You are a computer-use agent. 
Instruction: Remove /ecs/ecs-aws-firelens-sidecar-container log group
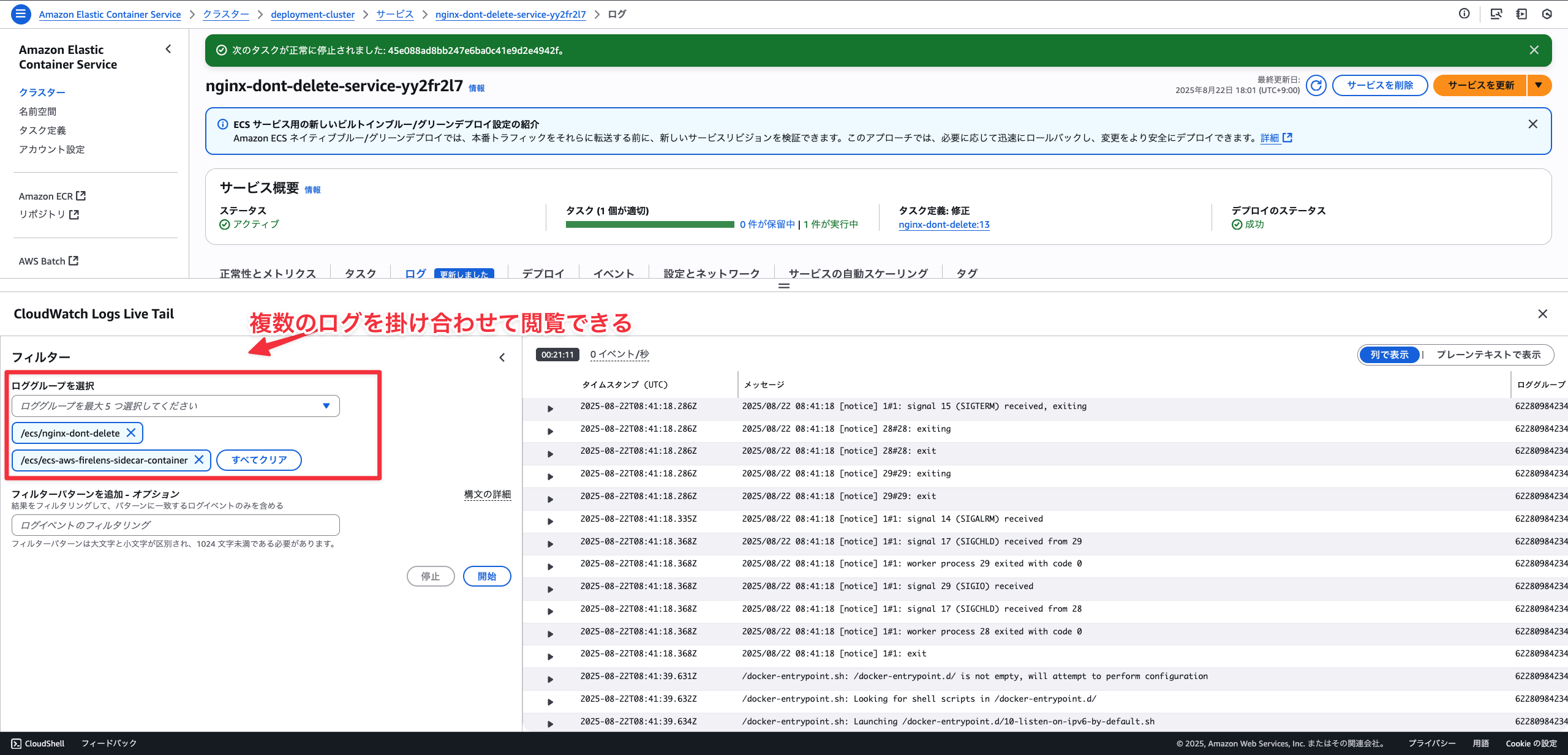(198, 459)
